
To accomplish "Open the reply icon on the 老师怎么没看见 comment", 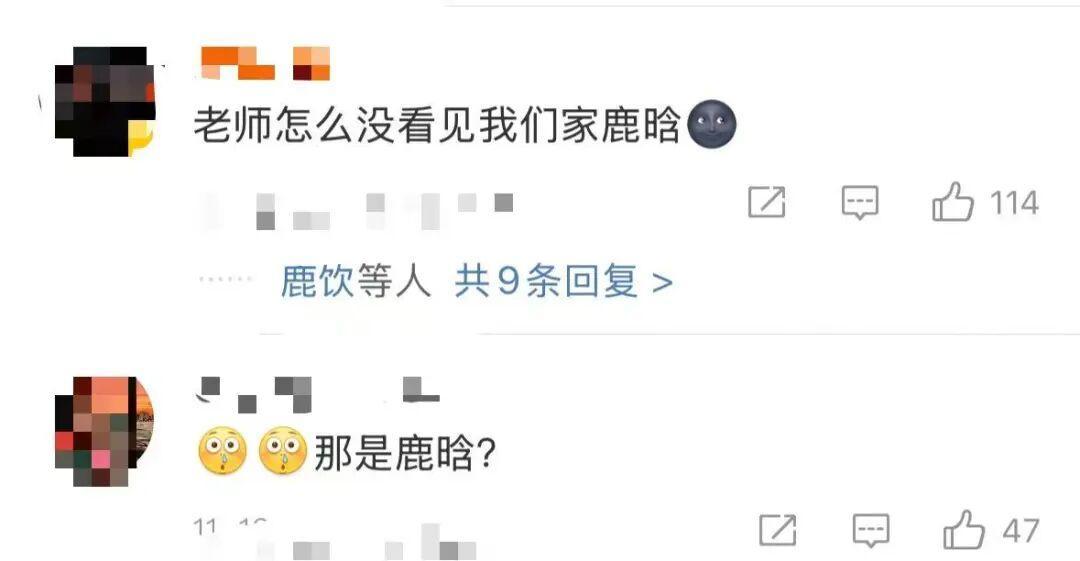I will pos(860,203).
